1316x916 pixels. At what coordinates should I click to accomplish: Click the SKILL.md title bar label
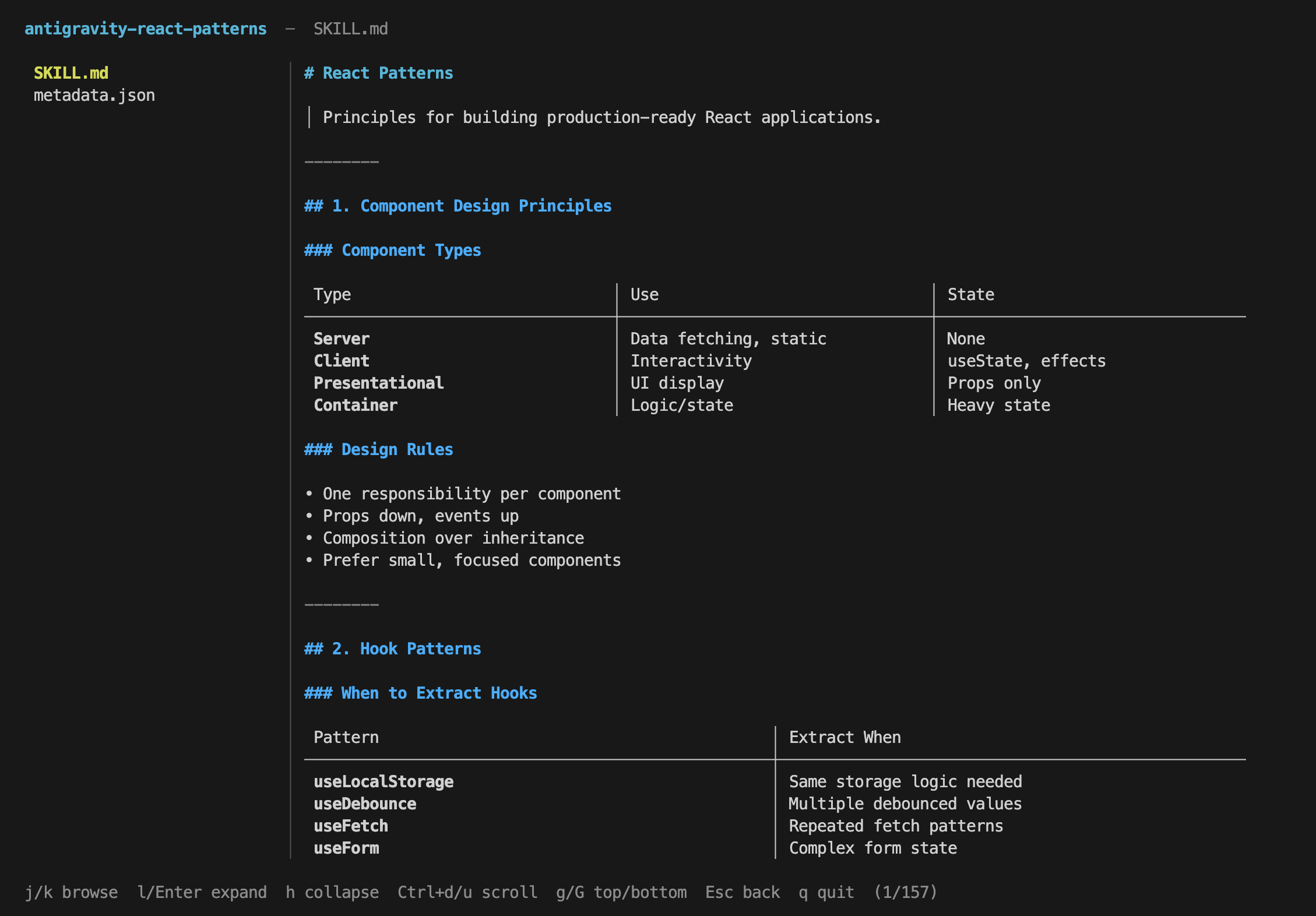click(x=350, y=28)
